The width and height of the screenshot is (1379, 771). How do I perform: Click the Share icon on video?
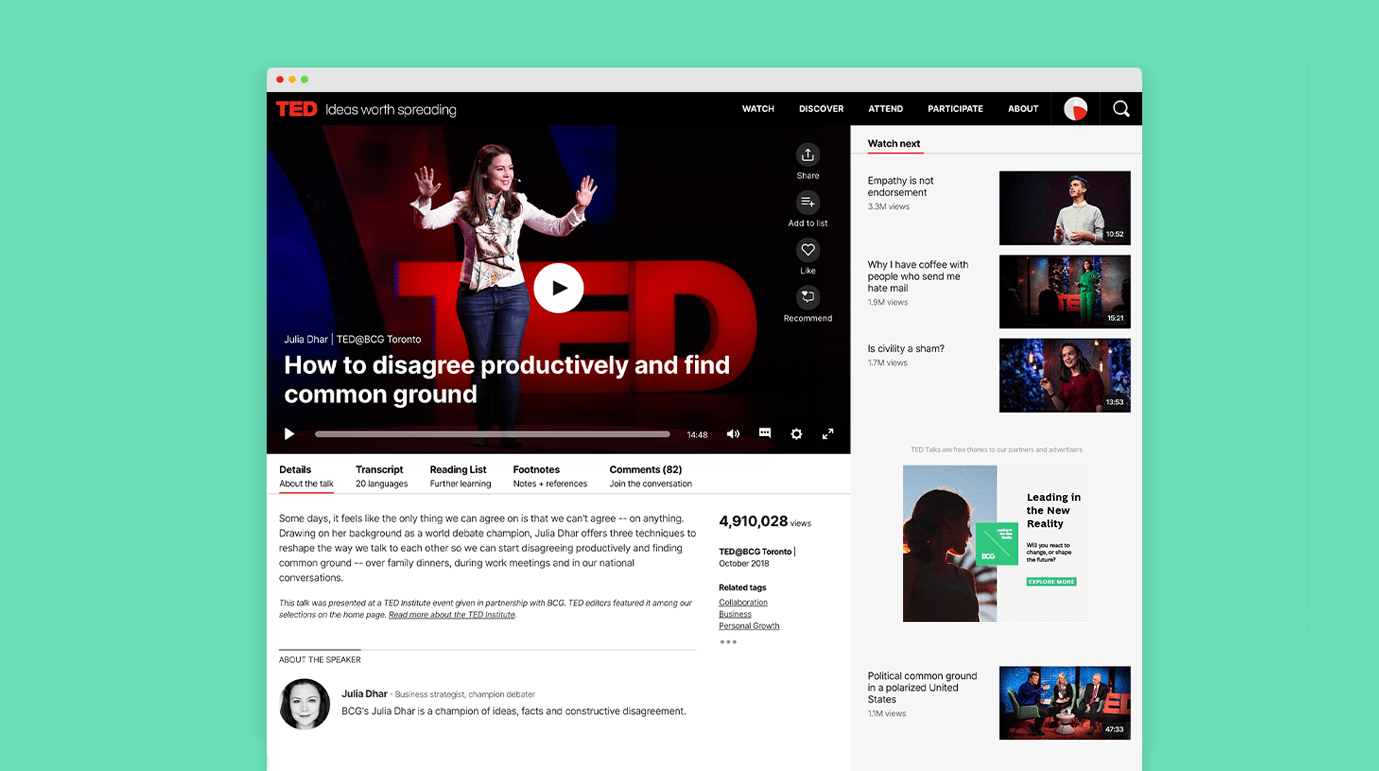(808, 155)
